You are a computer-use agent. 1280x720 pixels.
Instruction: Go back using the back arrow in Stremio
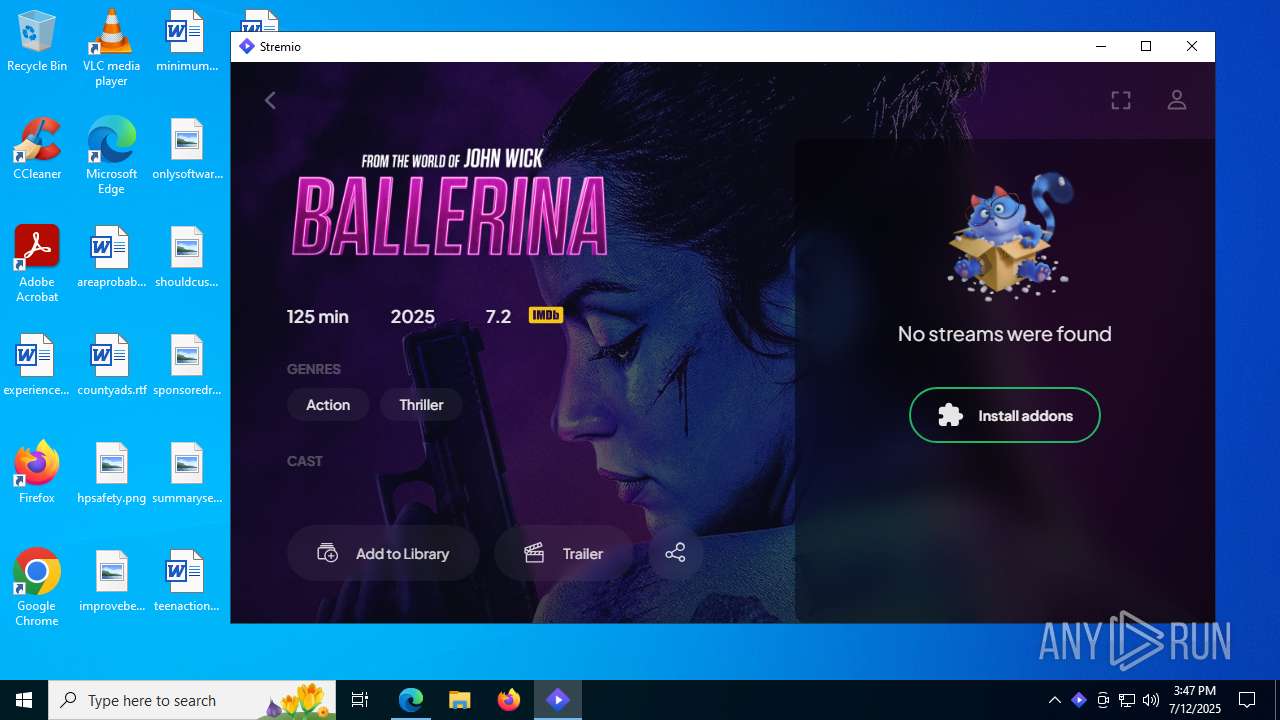tap(270, 100)
